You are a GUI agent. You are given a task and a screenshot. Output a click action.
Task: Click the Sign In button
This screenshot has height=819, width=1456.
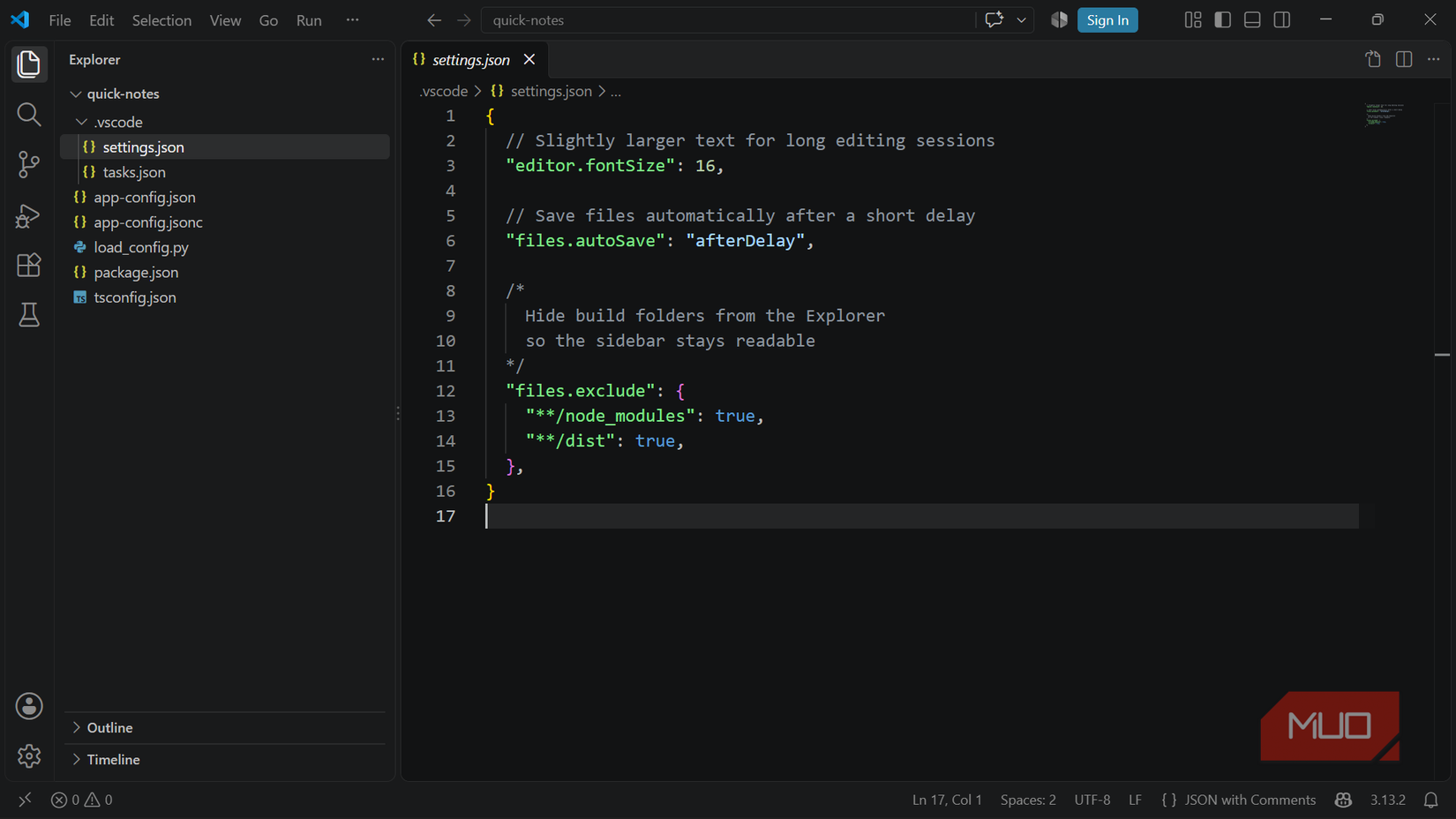[1107, 20]
